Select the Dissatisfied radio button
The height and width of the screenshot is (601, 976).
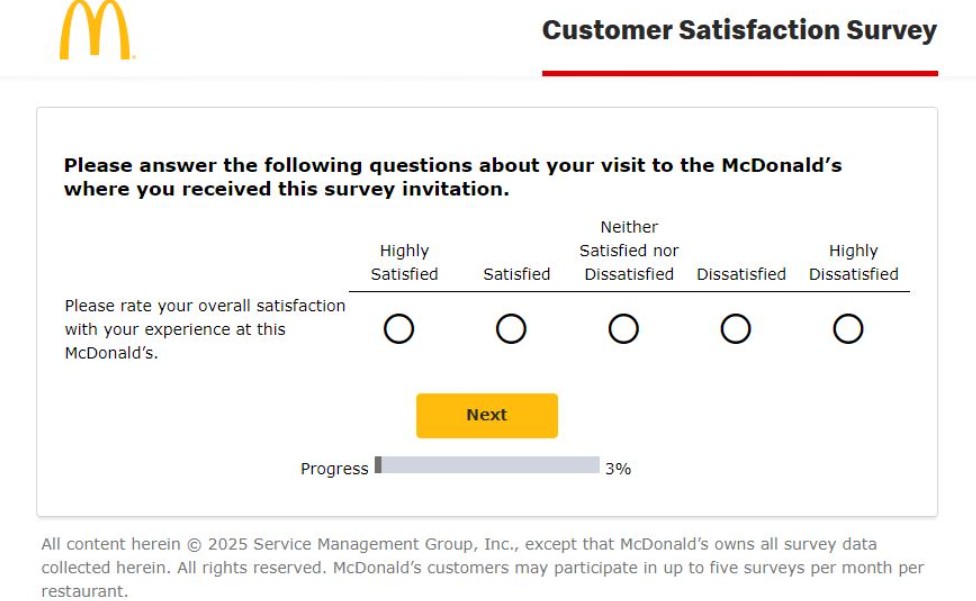737,328
